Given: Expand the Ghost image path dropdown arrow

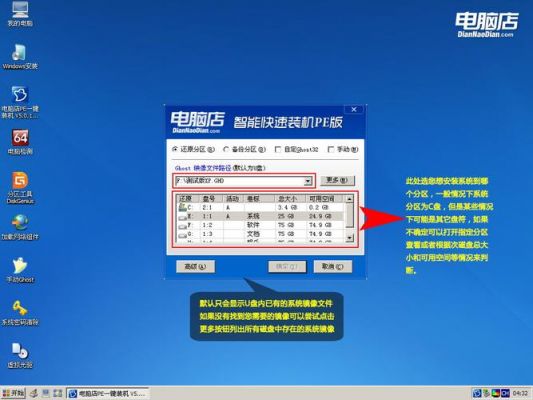Looking at the screenshot, I should [x=308, y=181].
